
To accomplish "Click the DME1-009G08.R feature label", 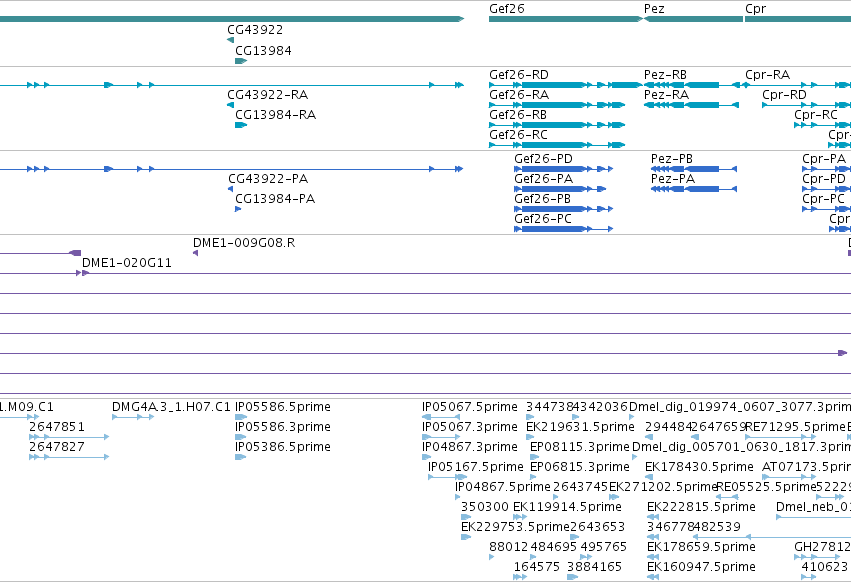I will pyautogui.click(x=244, y=243).
